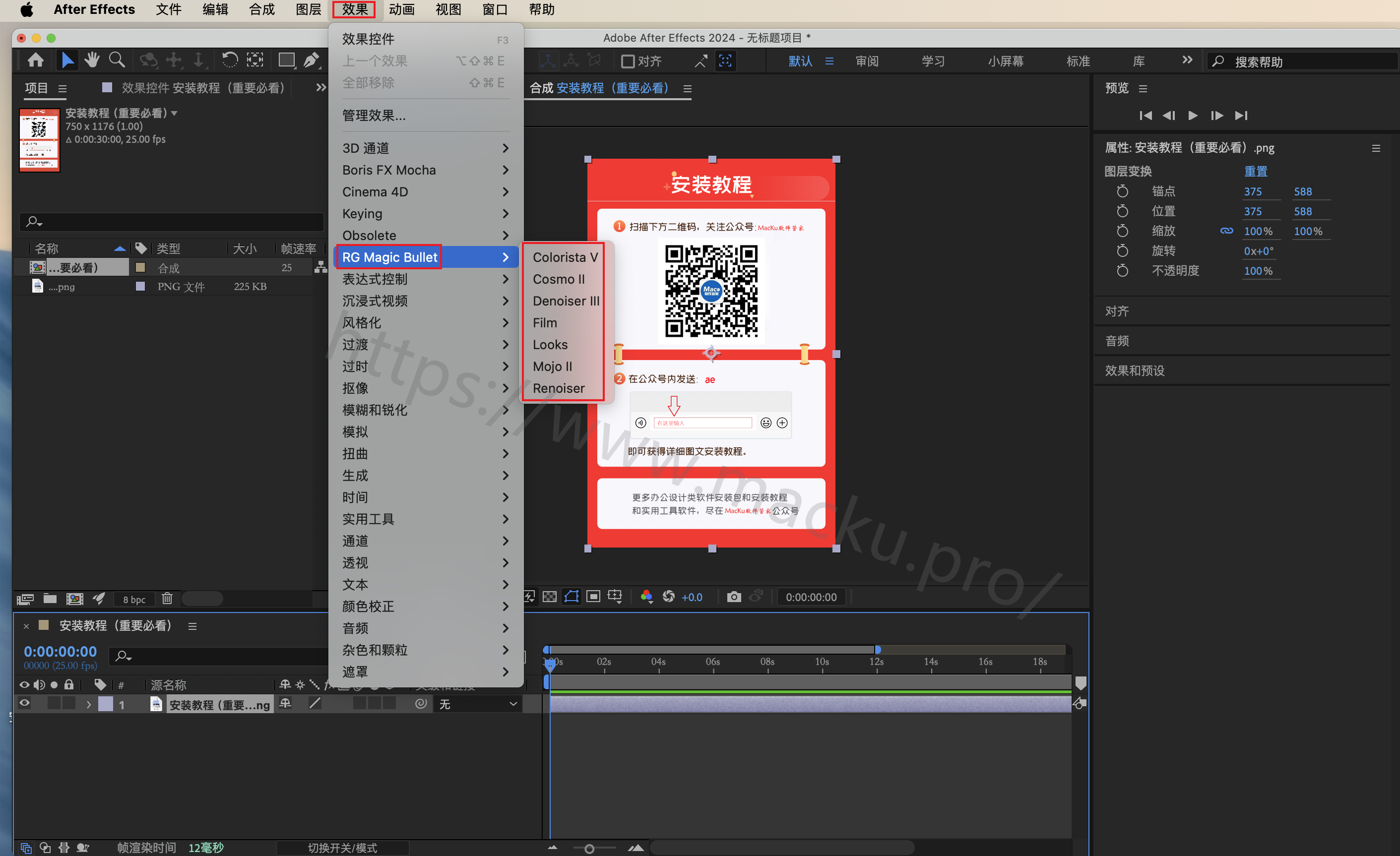Hide layer 1 with its eye toggle
Image resolution: width=1400 pixels, height=856 pixels.
24,703
